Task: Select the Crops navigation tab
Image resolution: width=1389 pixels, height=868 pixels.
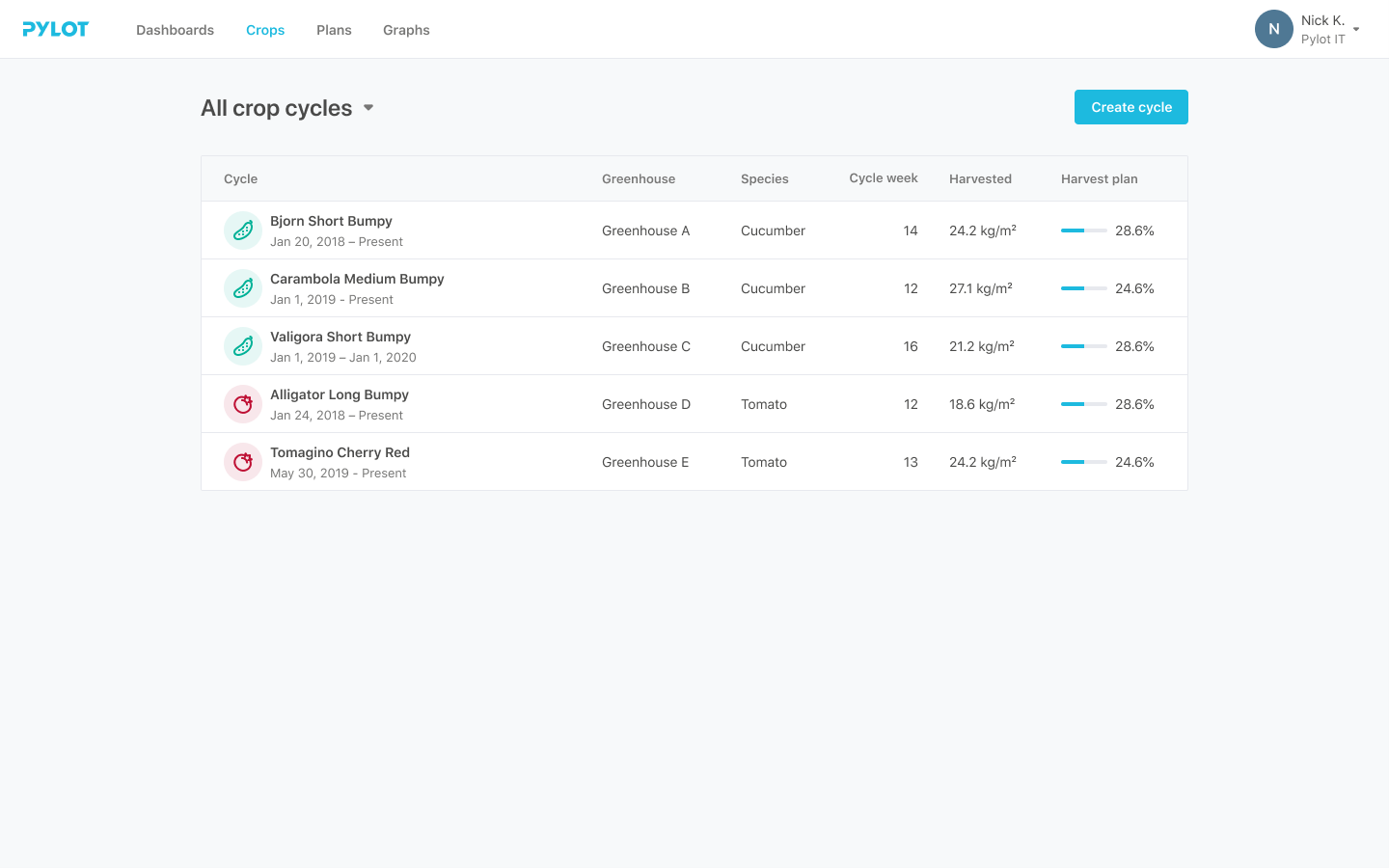Action: click(x=265, y=30)
